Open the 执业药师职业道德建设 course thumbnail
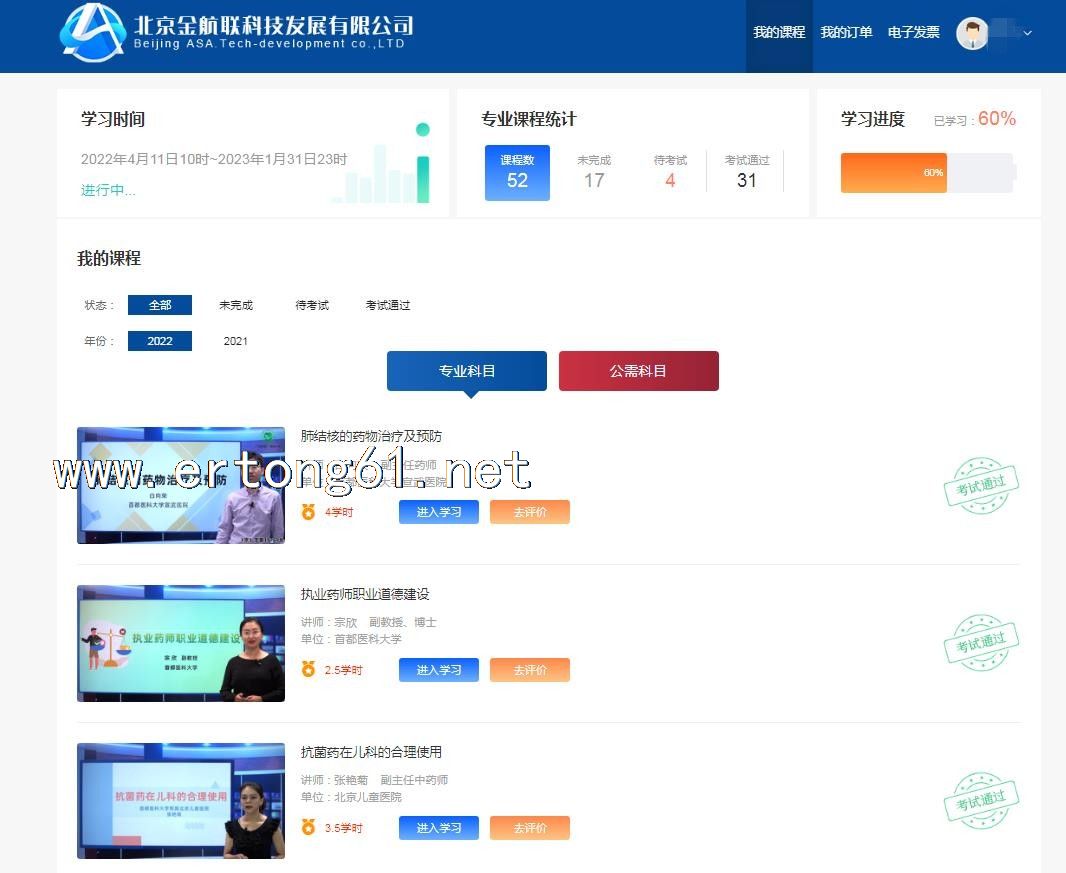This screenshot has height=873, width=1066. [x=181, y=643]
